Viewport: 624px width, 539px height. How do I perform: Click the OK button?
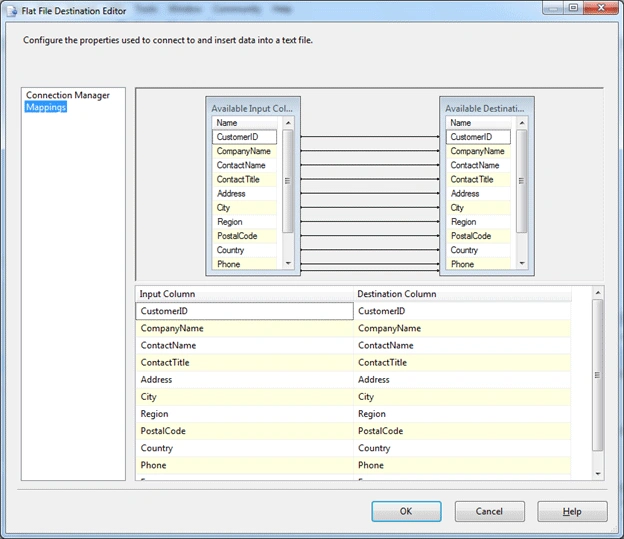[x=406, y=511]
